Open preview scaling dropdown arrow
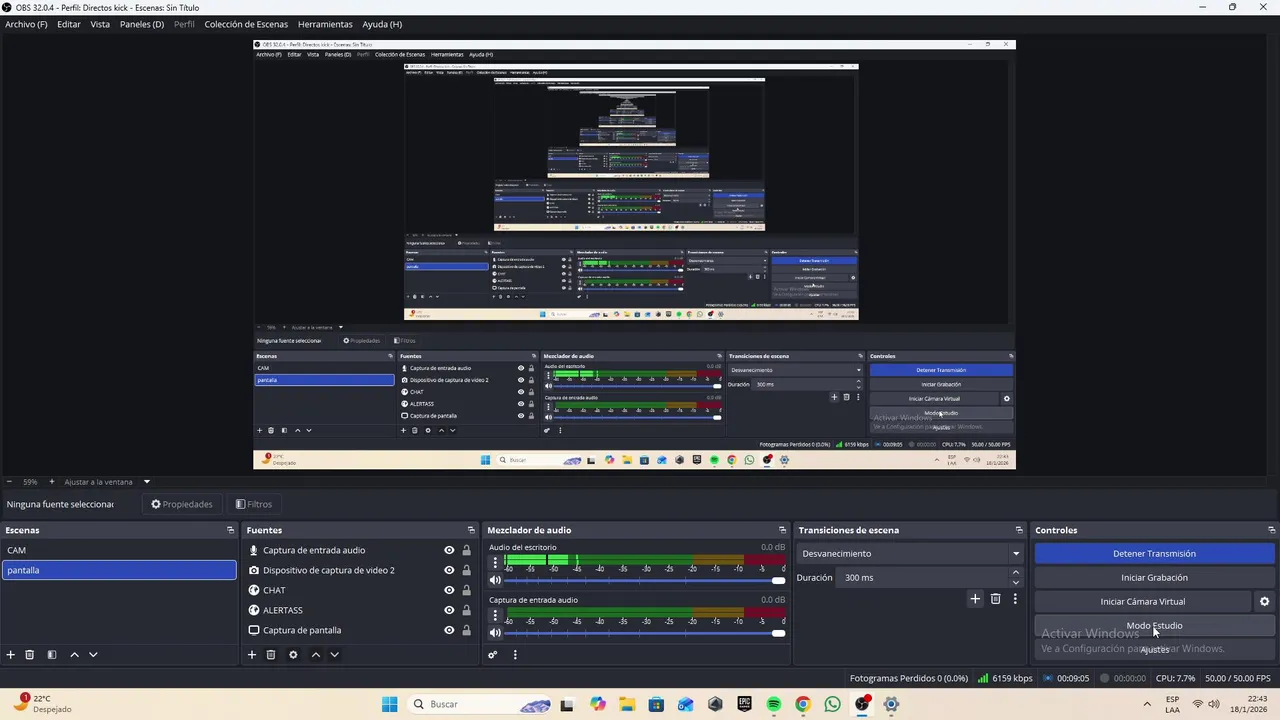 coord(146,482)
